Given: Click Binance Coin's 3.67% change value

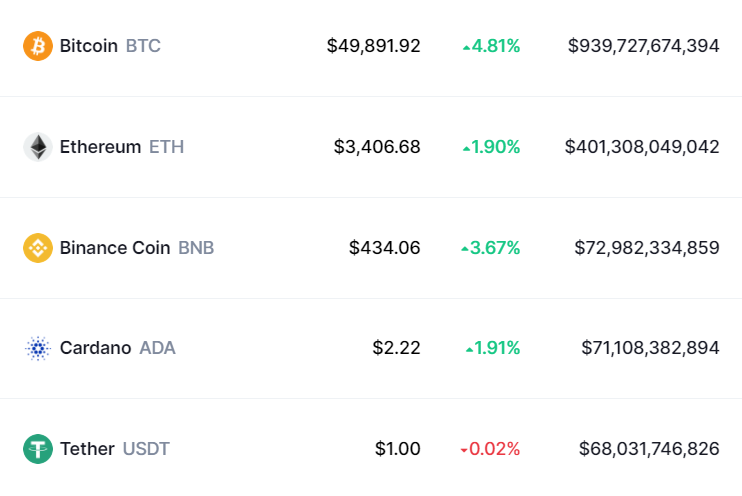Looking at the screenshot, I should (x=494, y=248).
